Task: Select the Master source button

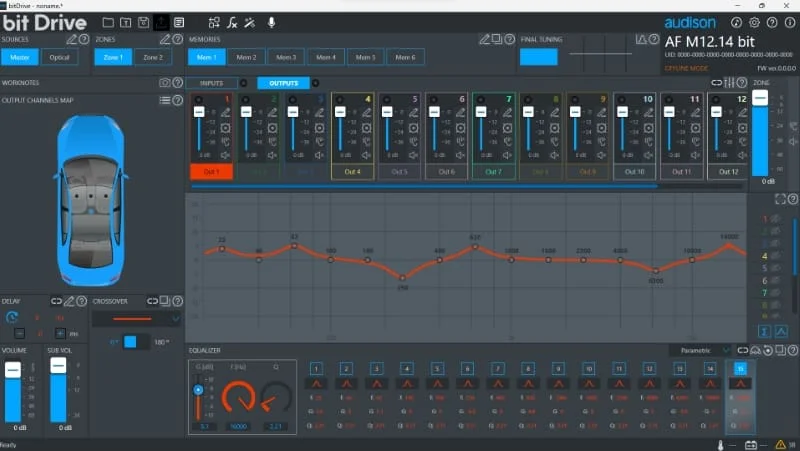Action: click(20, 57)
